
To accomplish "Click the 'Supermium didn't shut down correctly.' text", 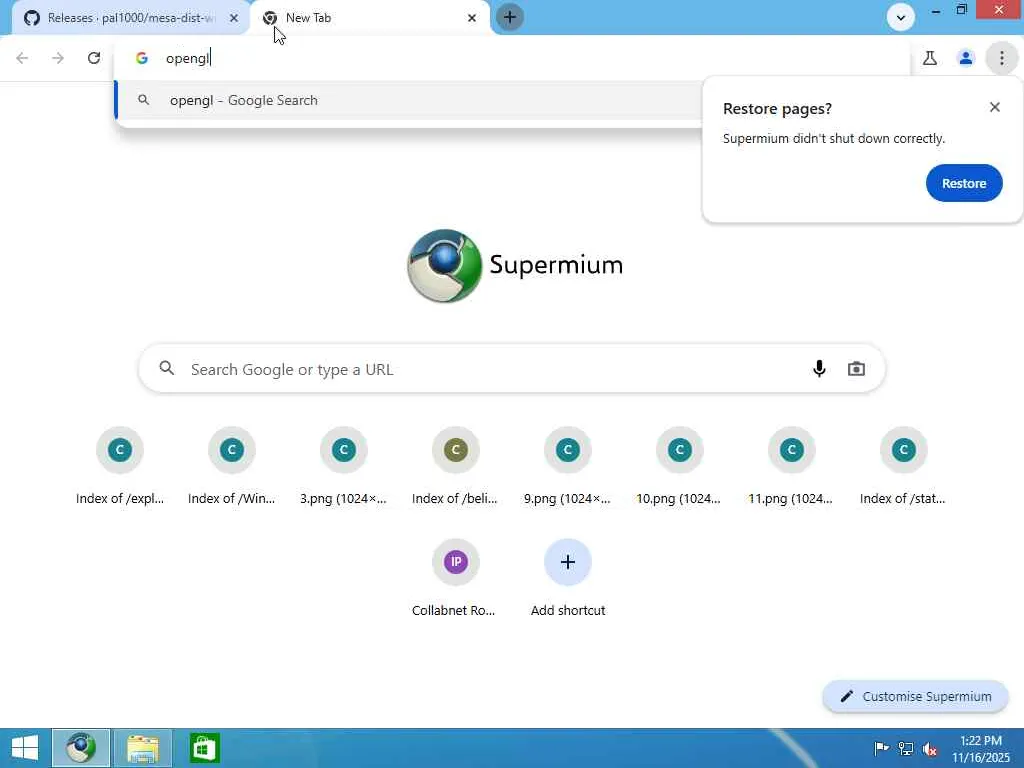I will (x=834, y=138).
